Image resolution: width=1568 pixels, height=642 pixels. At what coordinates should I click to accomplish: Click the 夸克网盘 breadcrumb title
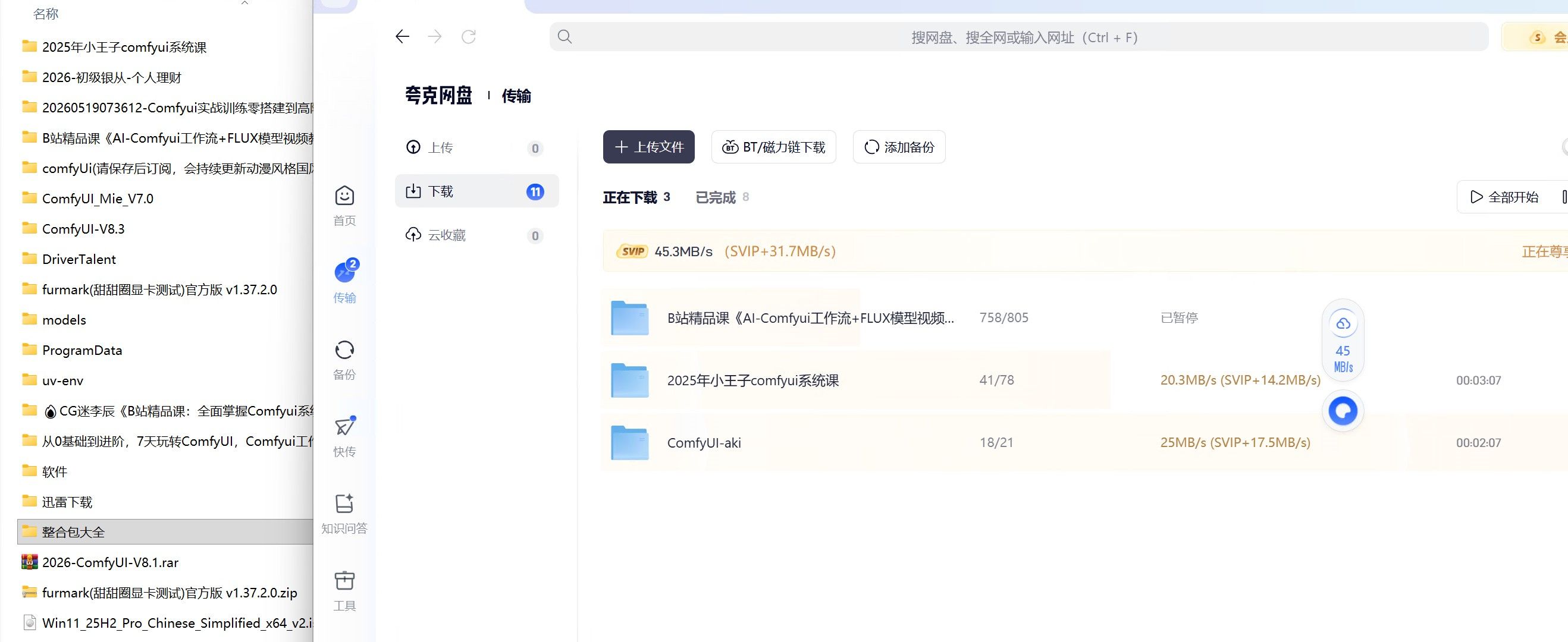coord(438,96)
